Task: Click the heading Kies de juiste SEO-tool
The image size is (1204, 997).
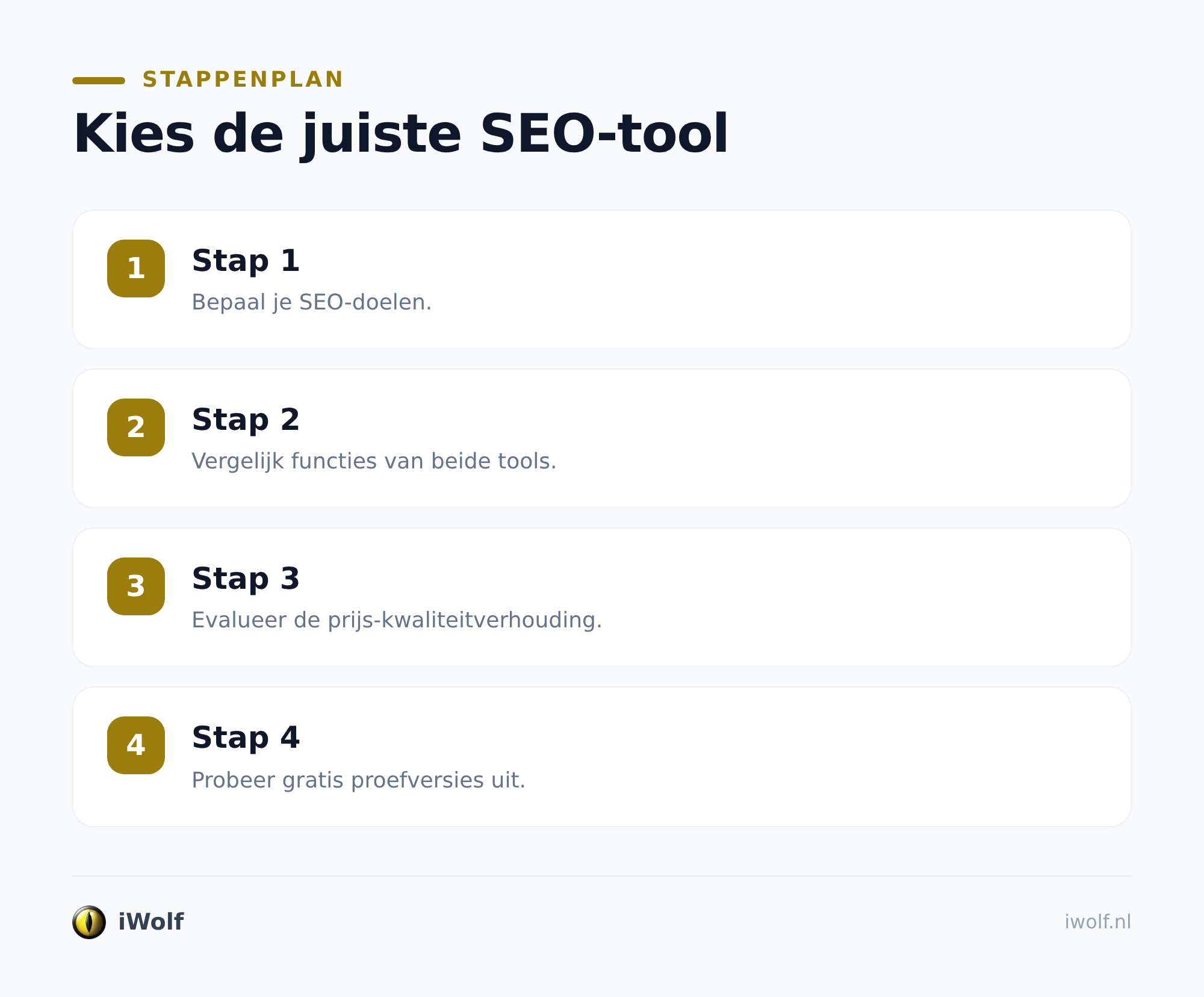Action: click(x=400, y=135)
